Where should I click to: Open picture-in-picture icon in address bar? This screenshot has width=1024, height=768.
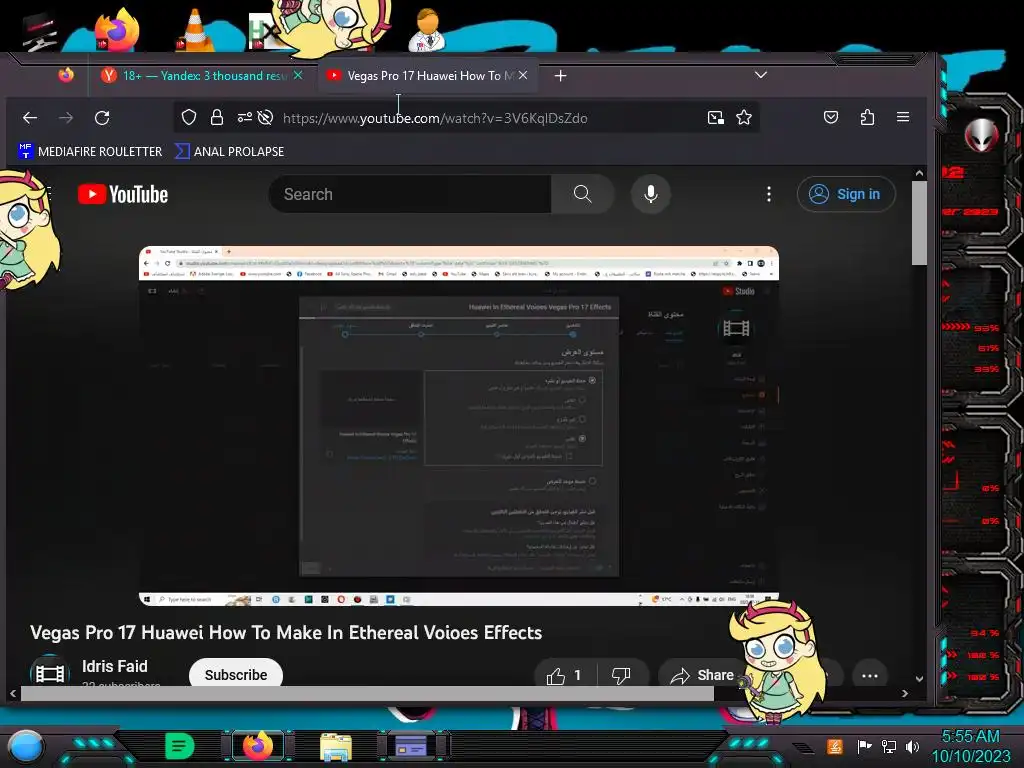[x=716, y=118]
